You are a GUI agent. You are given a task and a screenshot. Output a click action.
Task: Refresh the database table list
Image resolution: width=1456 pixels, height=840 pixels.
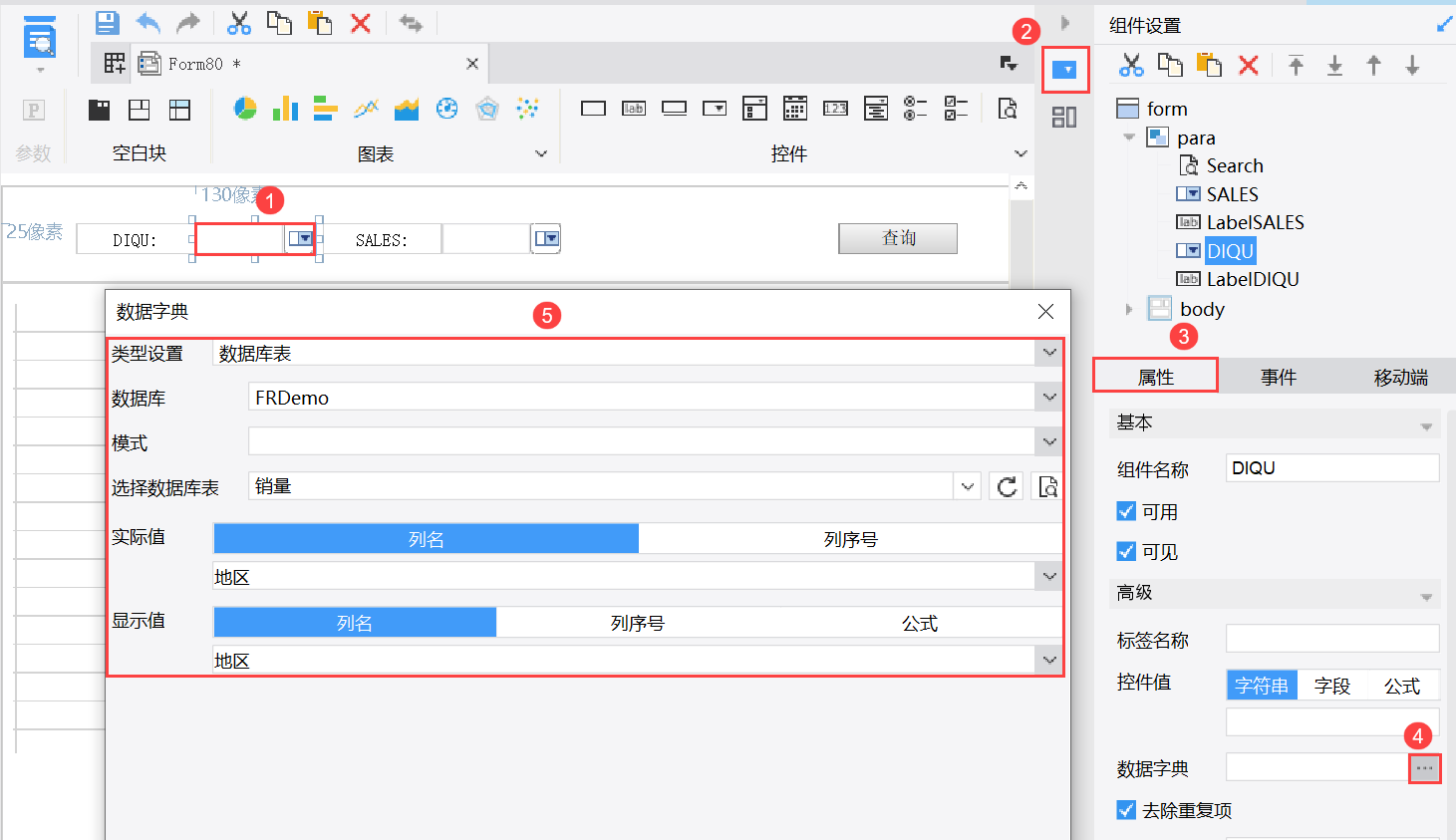[1007, 486]
